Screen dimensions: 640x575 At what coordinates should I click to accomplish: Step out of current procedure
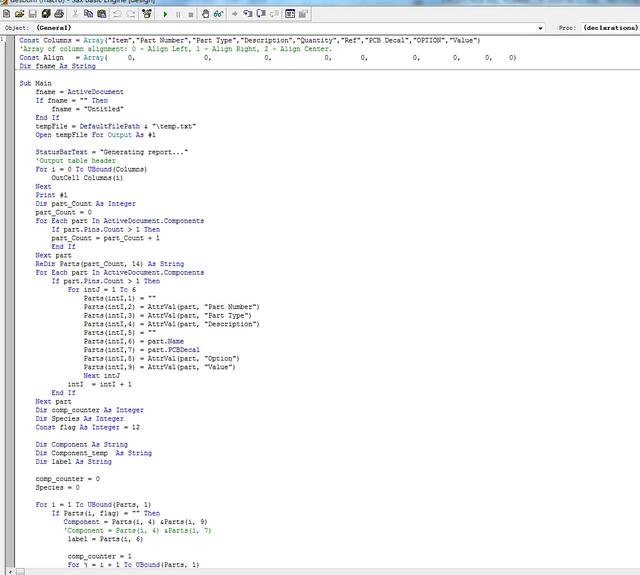[274, 14]
